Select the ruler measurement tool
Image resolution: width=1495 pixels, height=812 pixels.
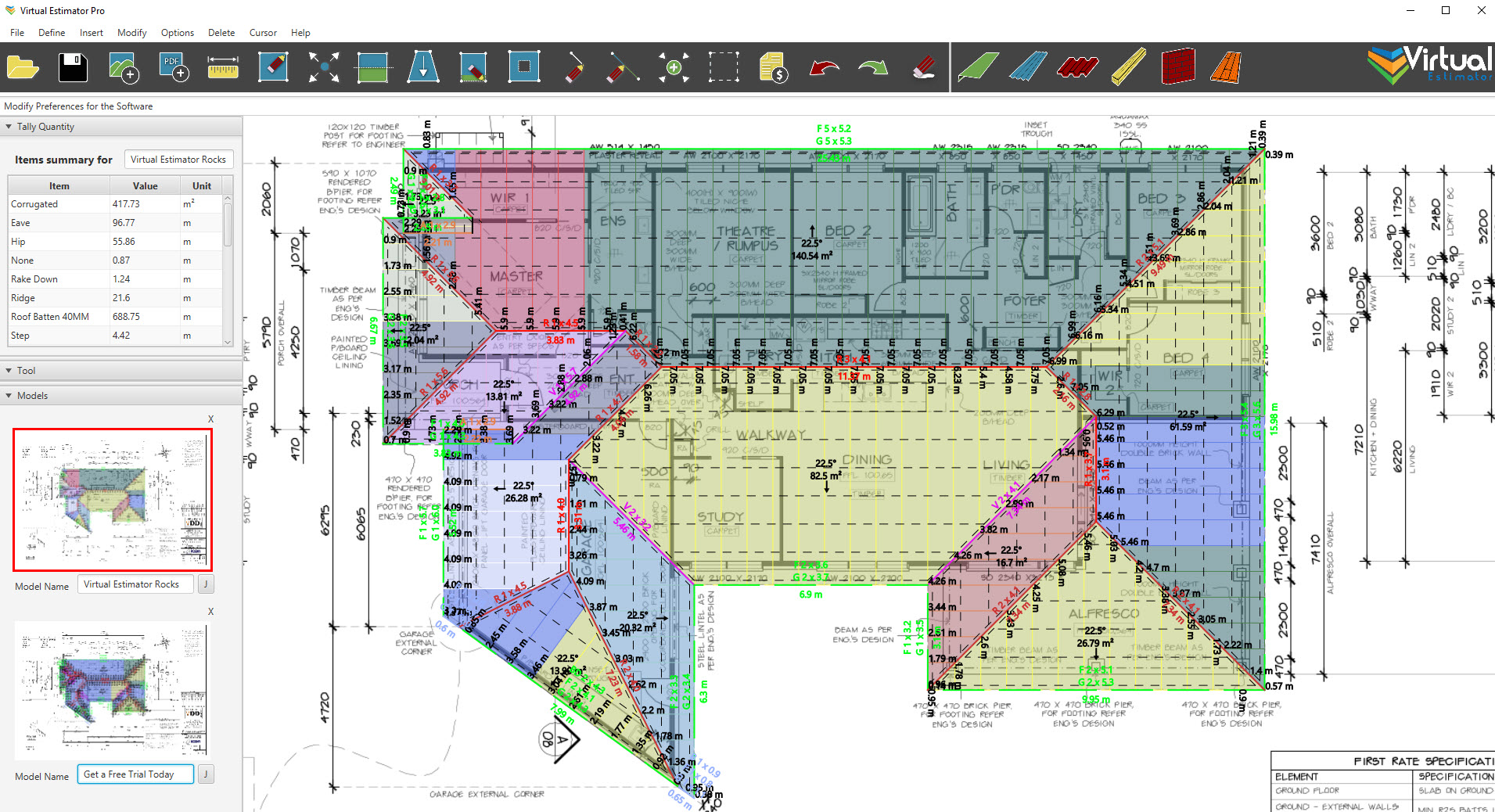click(222, 67)
